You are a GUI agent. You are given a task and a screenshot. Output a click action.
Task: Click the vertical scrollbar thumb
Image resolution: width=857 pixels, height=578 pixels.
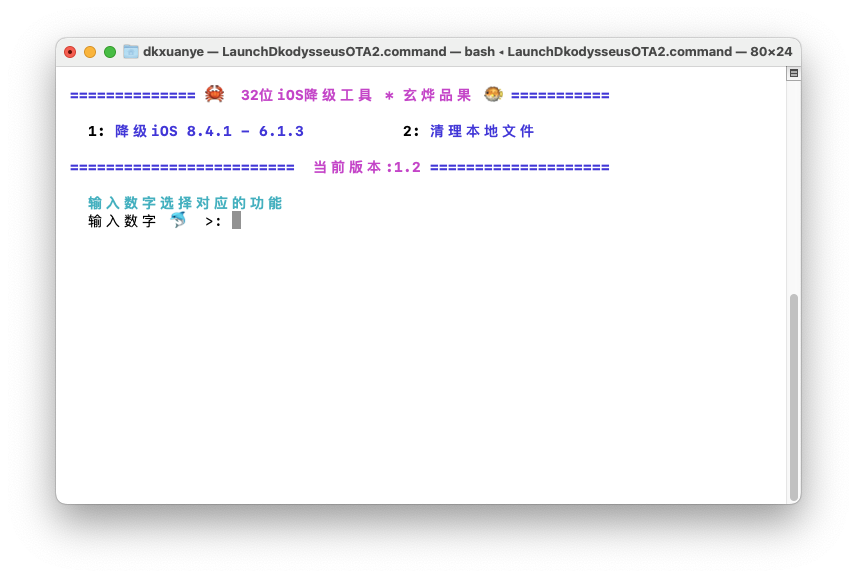[793, 396]
